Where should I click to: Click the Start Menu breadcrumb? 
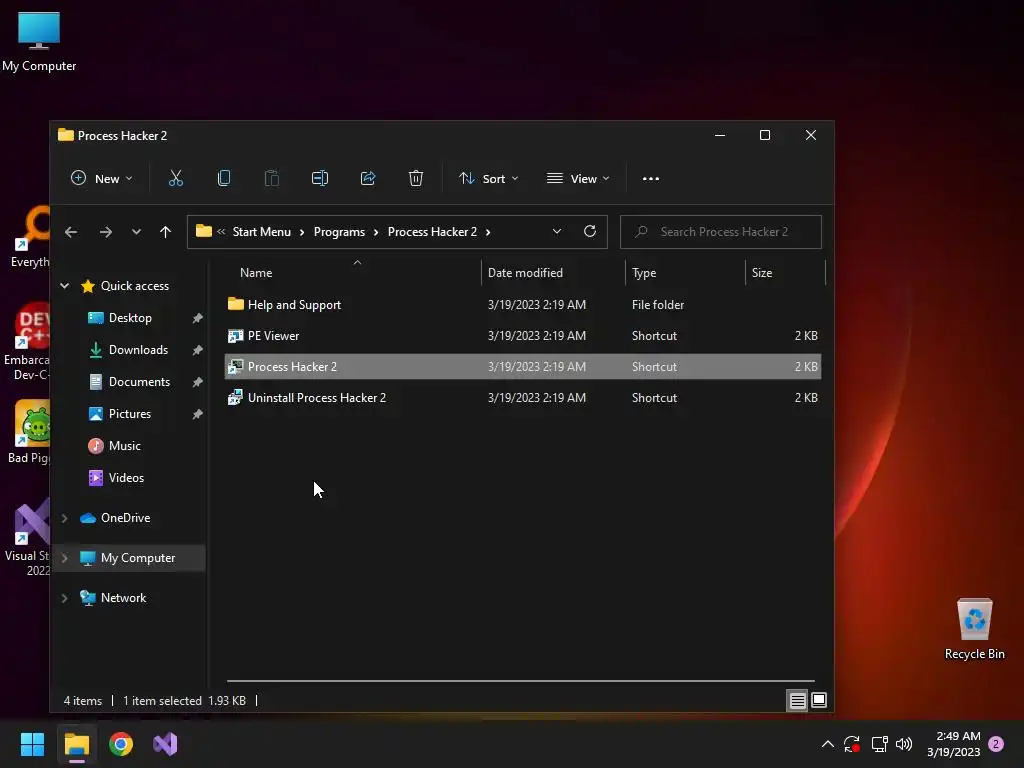(262, 232)
